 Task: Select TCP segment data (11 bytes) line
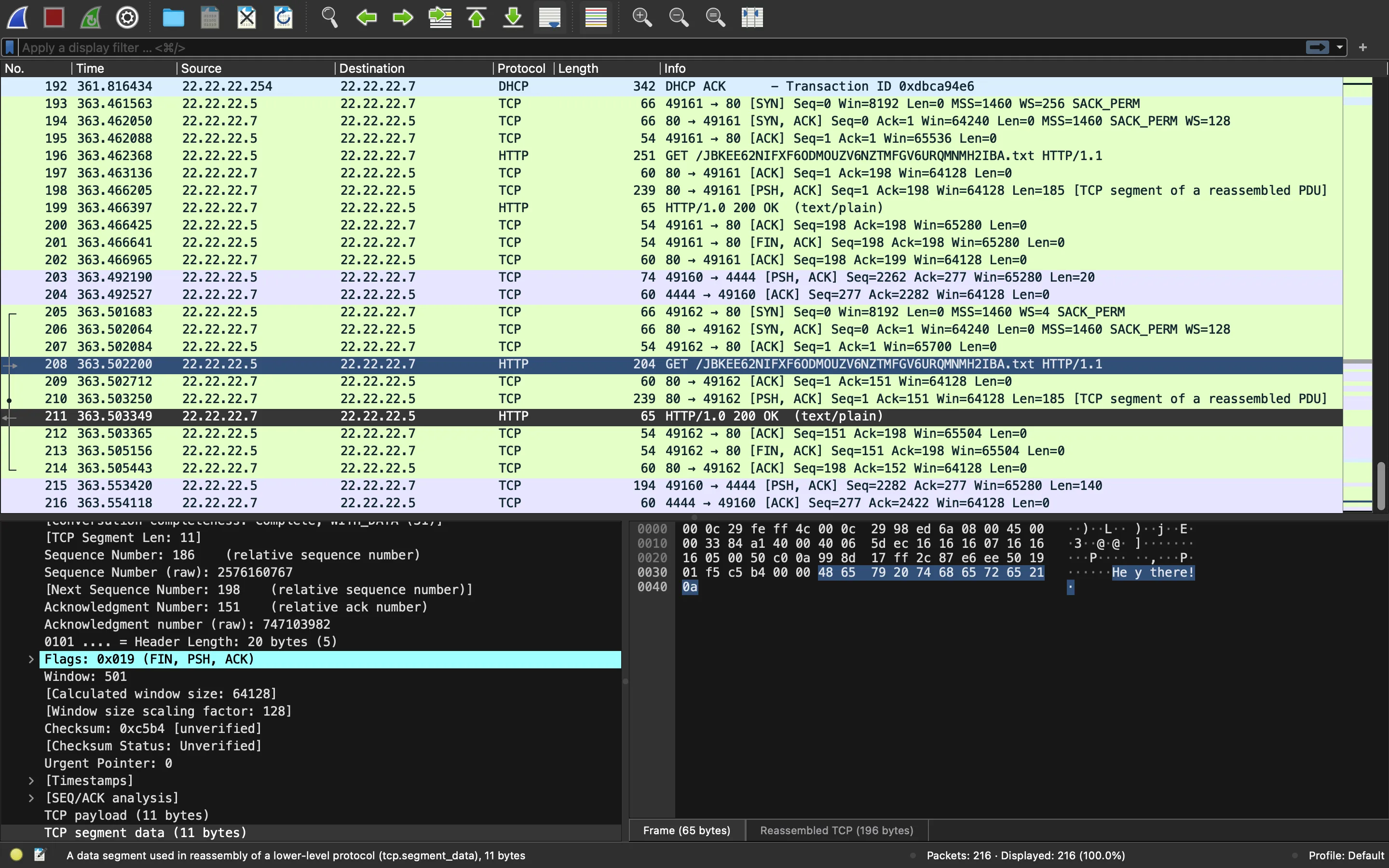tap(330, 832)
